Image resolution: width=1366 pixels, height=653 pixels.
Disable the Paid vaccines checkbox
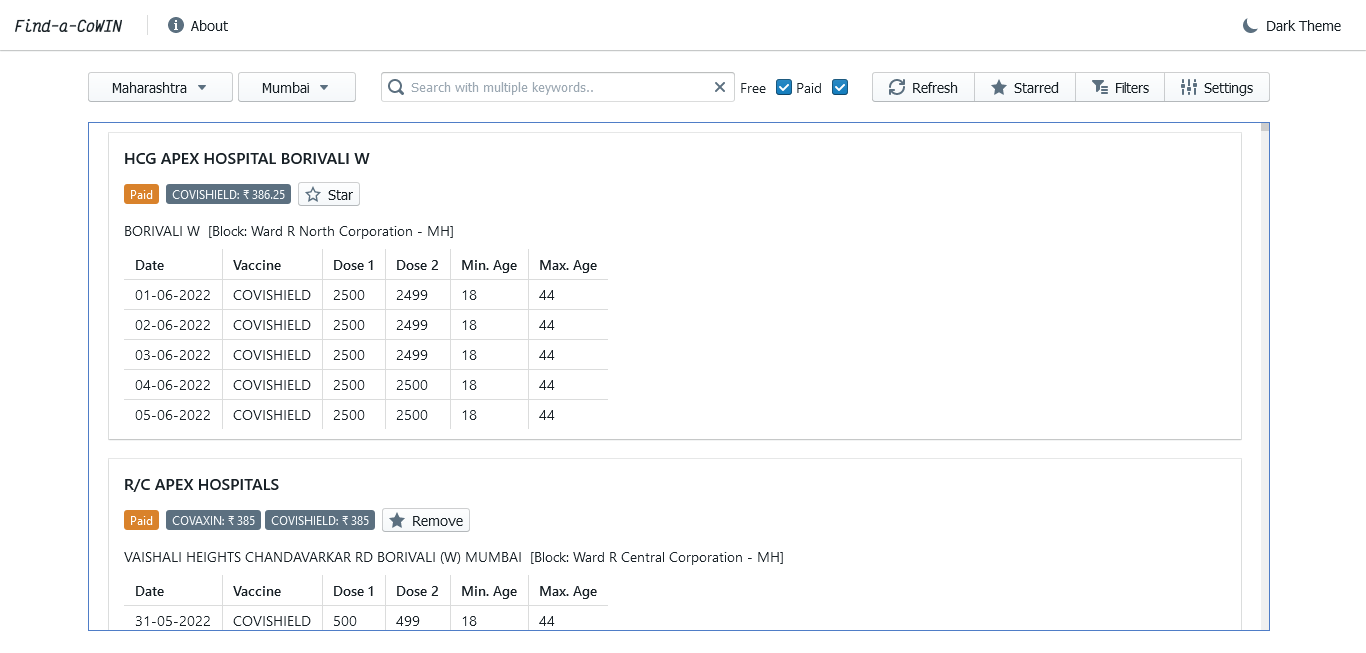click(x=840, y=87)
